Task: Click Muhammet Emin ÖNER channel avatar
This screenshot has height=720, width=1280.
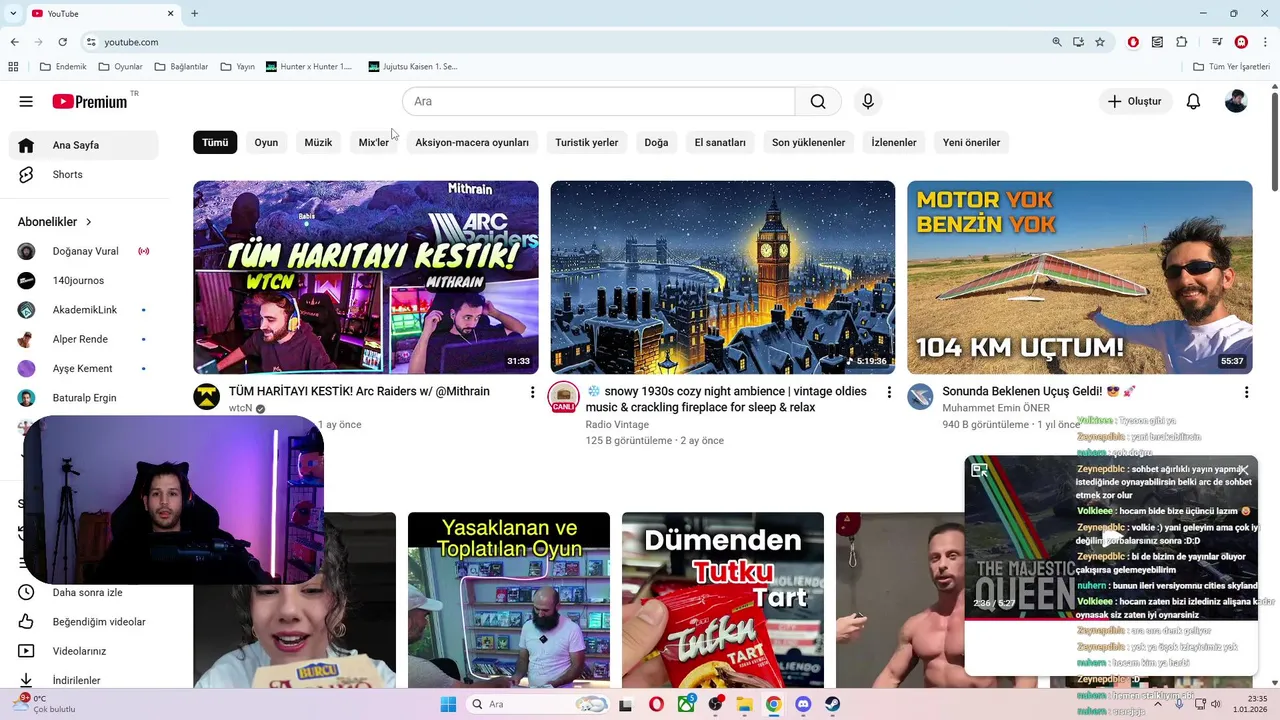Action: pyautogui.click(x=920, y=396)
